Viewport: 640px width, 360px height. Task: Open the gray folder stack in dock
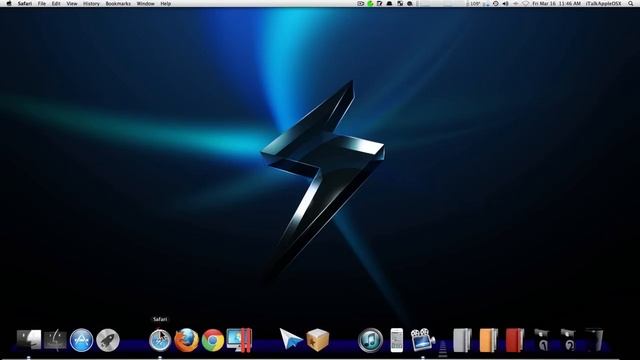coord(462,340)
